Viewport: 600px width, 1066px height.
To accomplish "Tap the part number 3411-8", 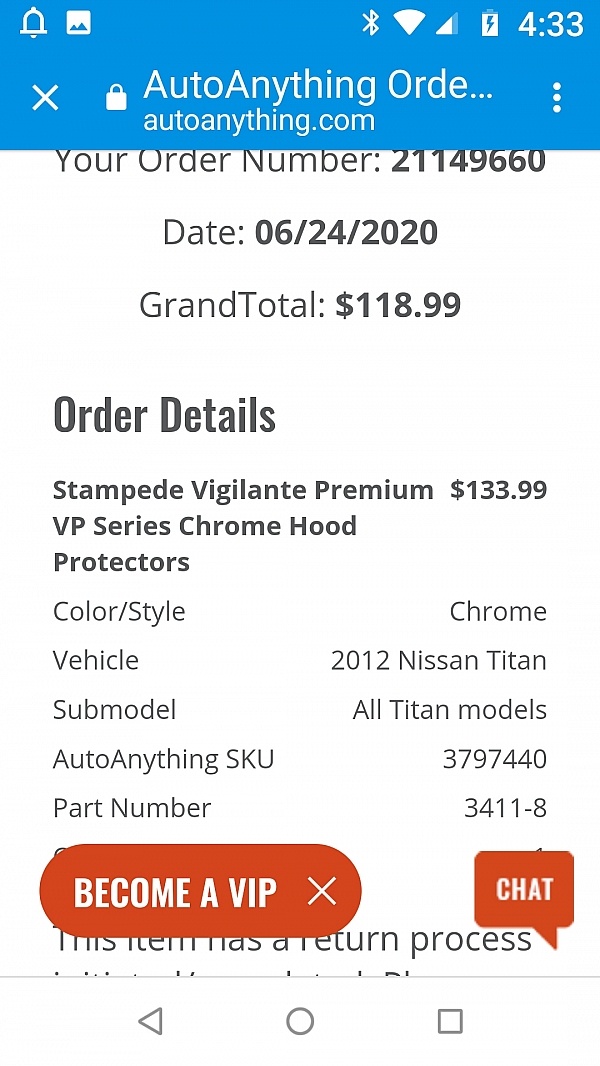I will 505,808.
